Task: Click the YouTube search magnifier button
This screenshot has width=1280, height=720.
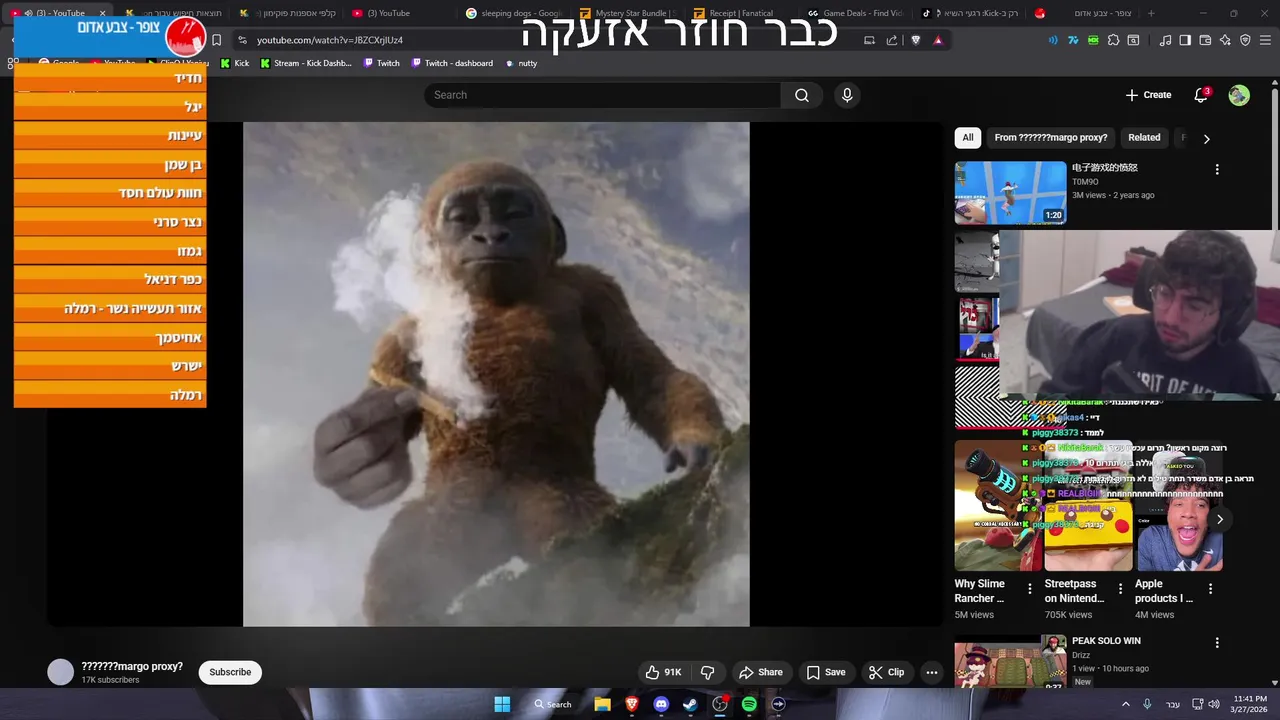Action: [x=801, y=95]
